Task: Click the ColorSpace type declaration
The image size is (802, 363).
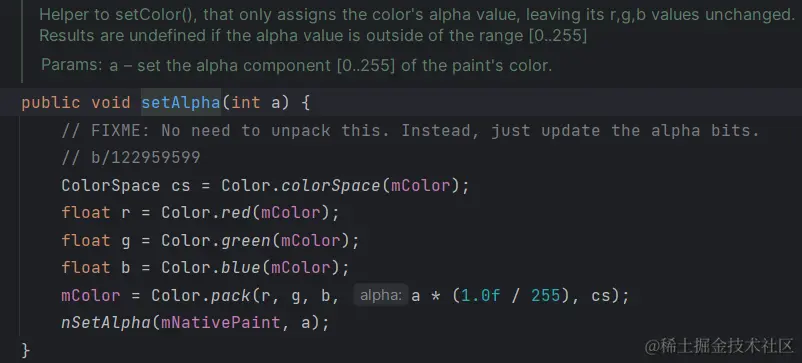Action: coord(110,186)
